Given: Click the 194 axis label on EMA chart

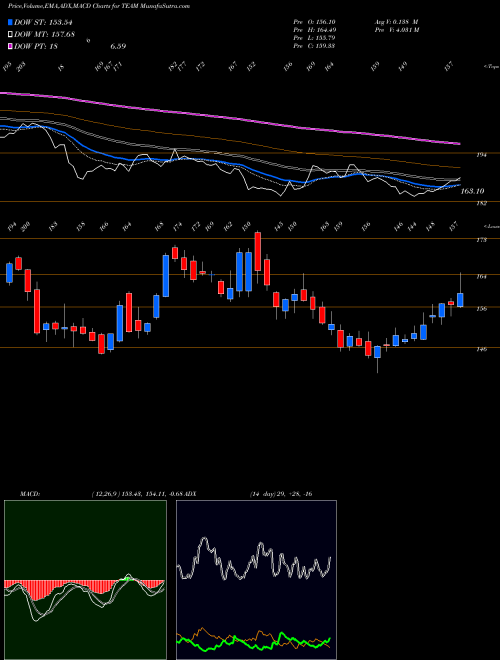Looking at the screenshot, I should pyautogui.click(x=482, y=155).
